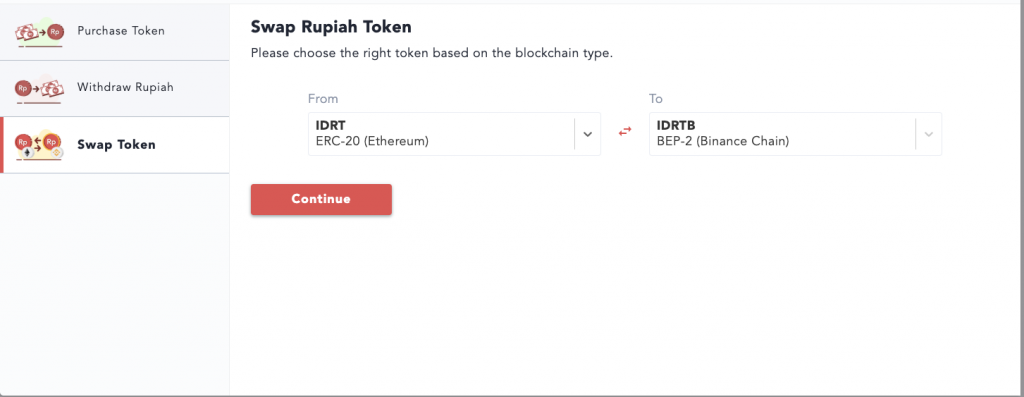1024x397 pixels.
Task: Click the Swap Rupiah Token heading
Action: 331,27
